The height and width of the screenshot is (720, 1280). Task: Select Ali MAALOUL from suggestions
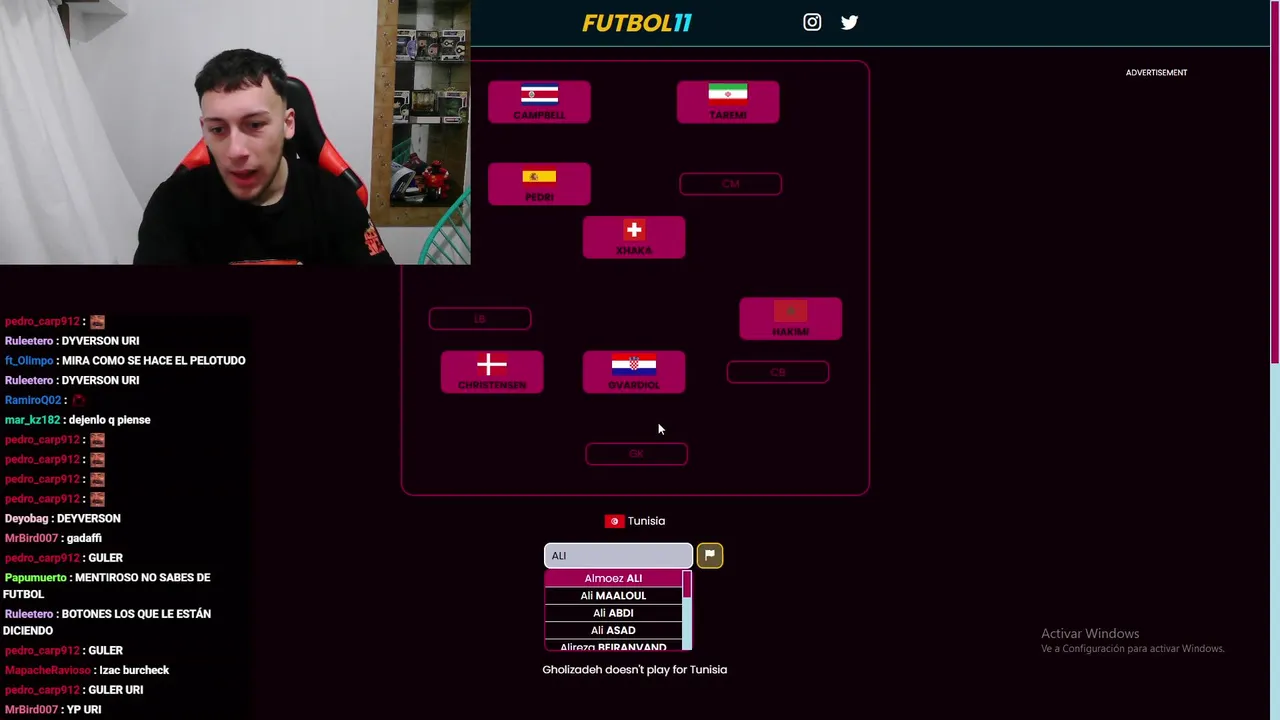click(x=613, y=596)
